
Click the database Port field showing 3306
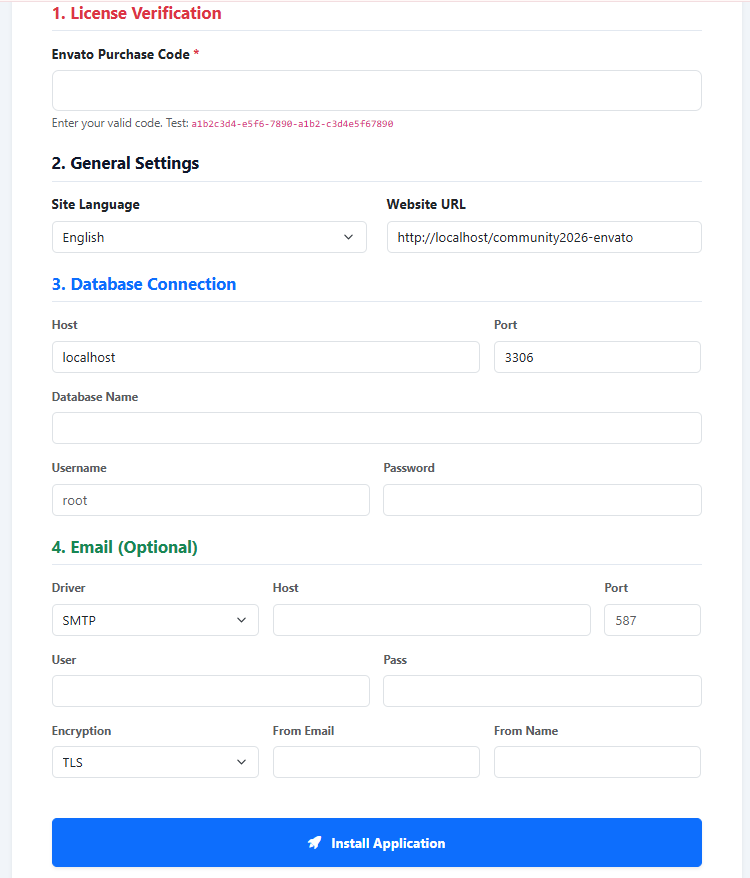click(597, 357)
